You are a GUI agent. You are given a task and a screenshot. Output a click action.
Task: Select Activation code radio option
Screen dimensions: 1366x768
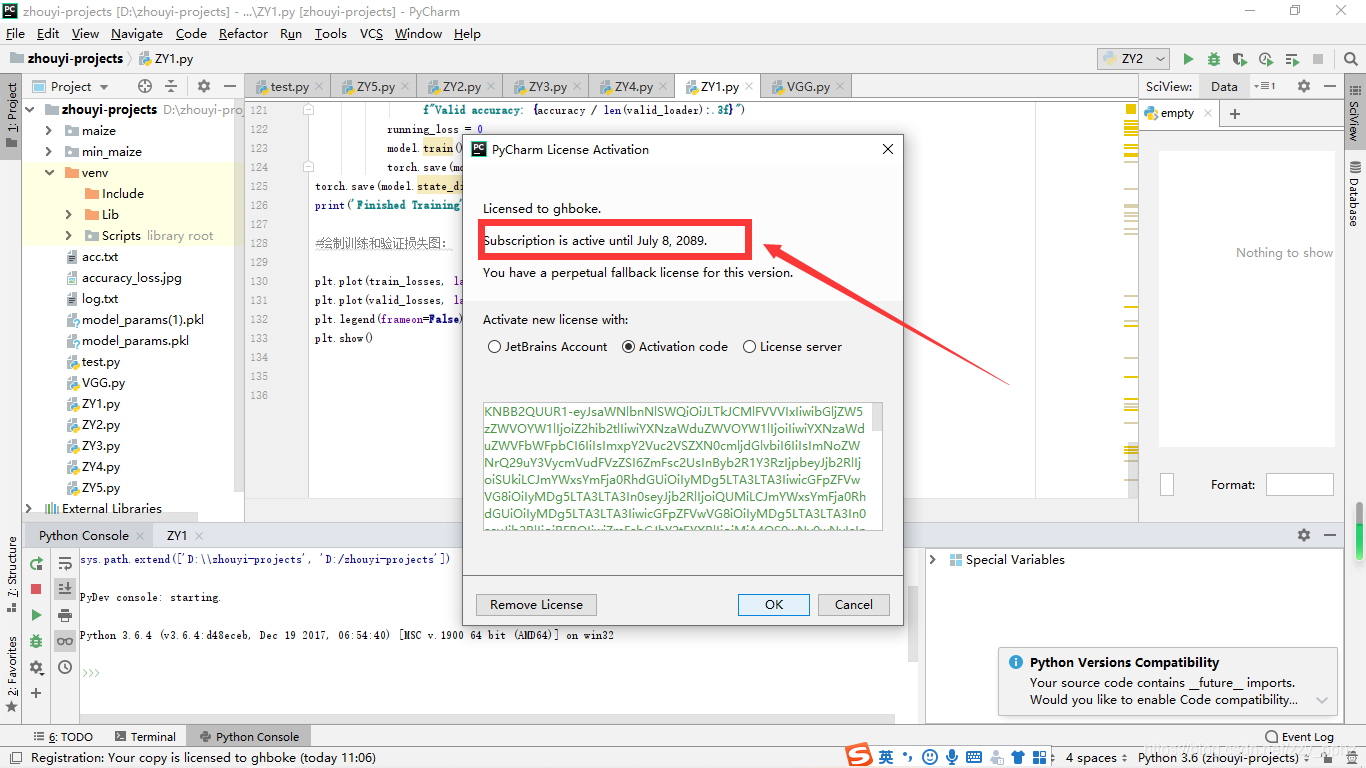click(x=675, y=347)
